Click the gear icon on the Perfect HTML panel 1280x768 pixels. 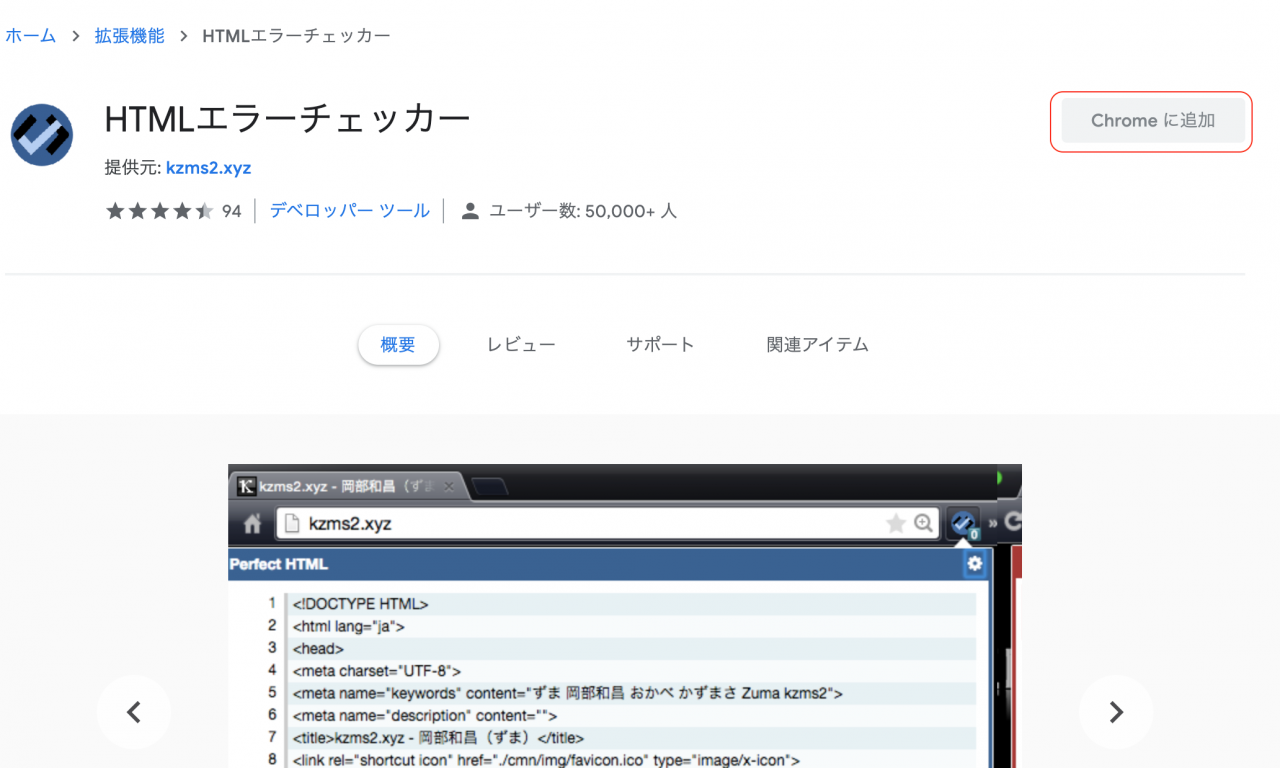974,564
